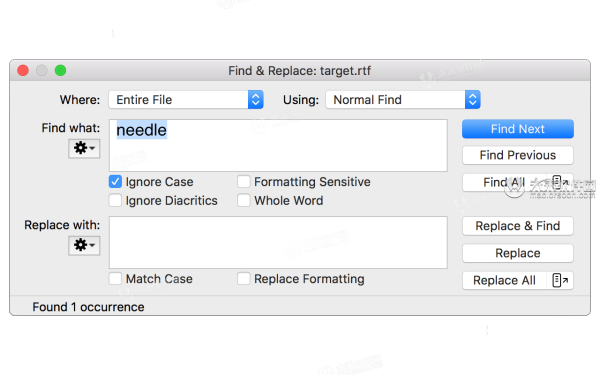Image resolution: width=600 pixels, height=375 pixels.
Task: Click inside the Replace with text field
Action: (x=278, y=243)
